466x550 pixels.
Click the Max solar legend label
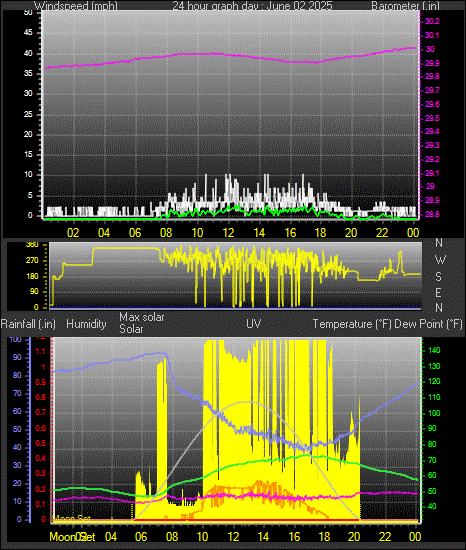[142, 317]
